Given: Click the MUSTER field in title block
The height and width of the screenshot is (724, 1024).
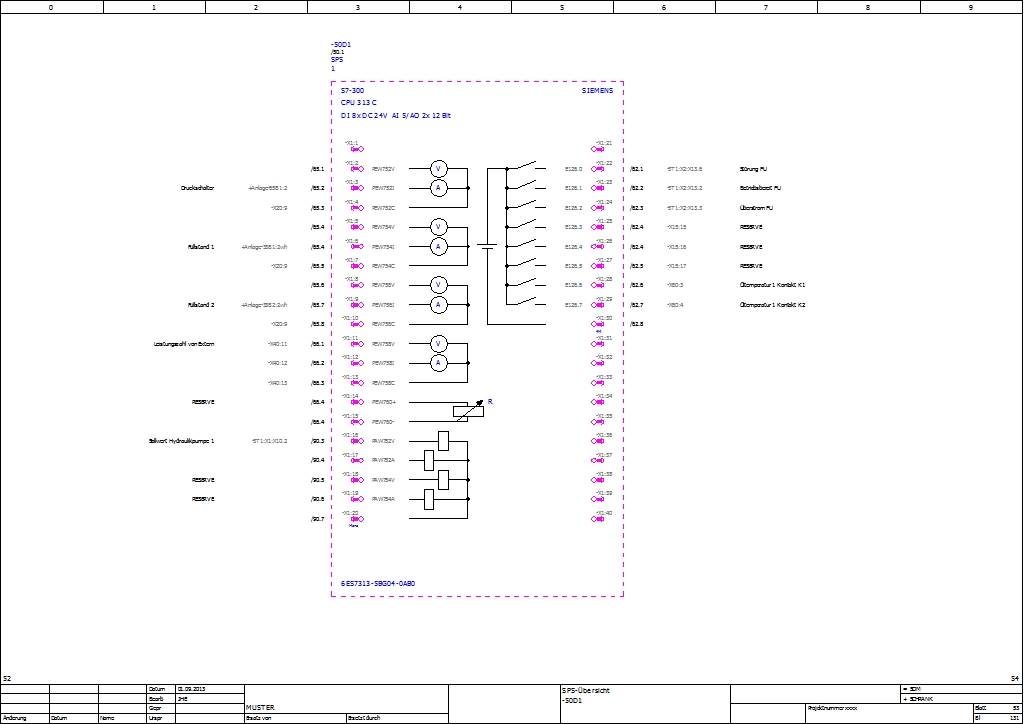Looking at the screenshot, I should point(260,707).
